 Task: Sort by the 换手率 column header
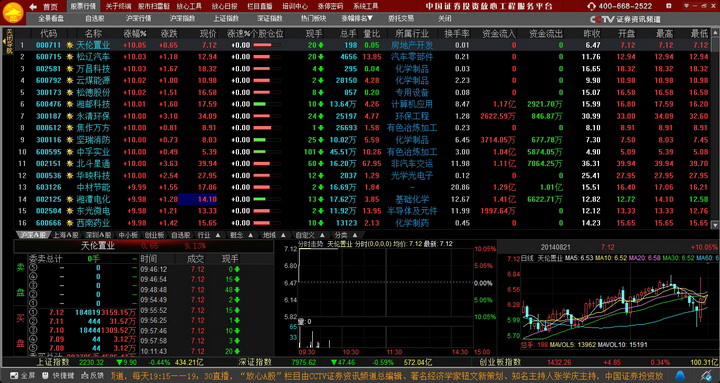point(457,34)
